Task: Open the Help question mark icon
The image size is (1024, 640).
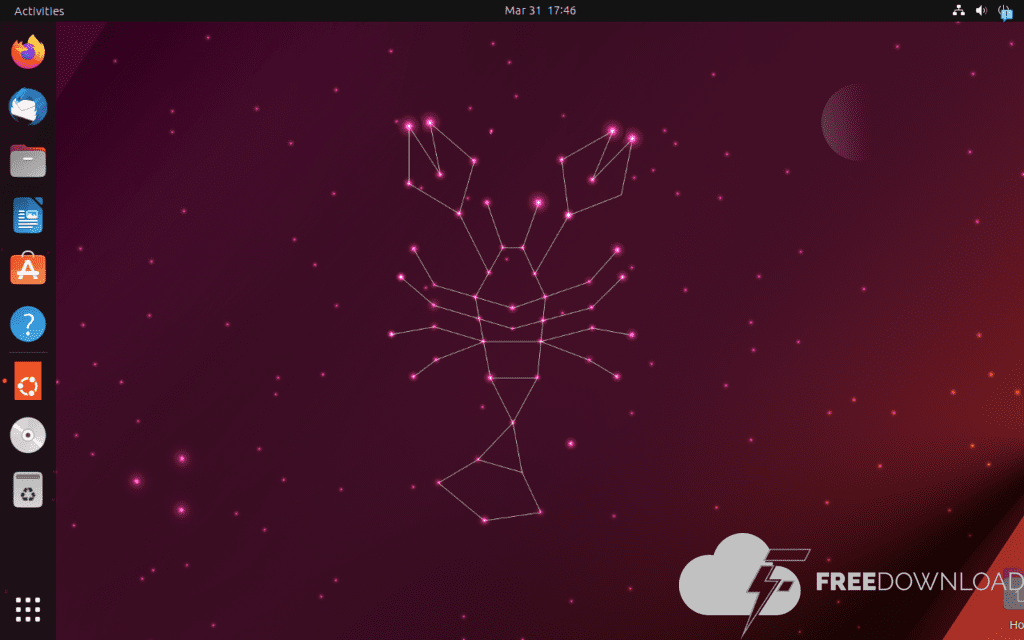Action: tap(28, 324)
